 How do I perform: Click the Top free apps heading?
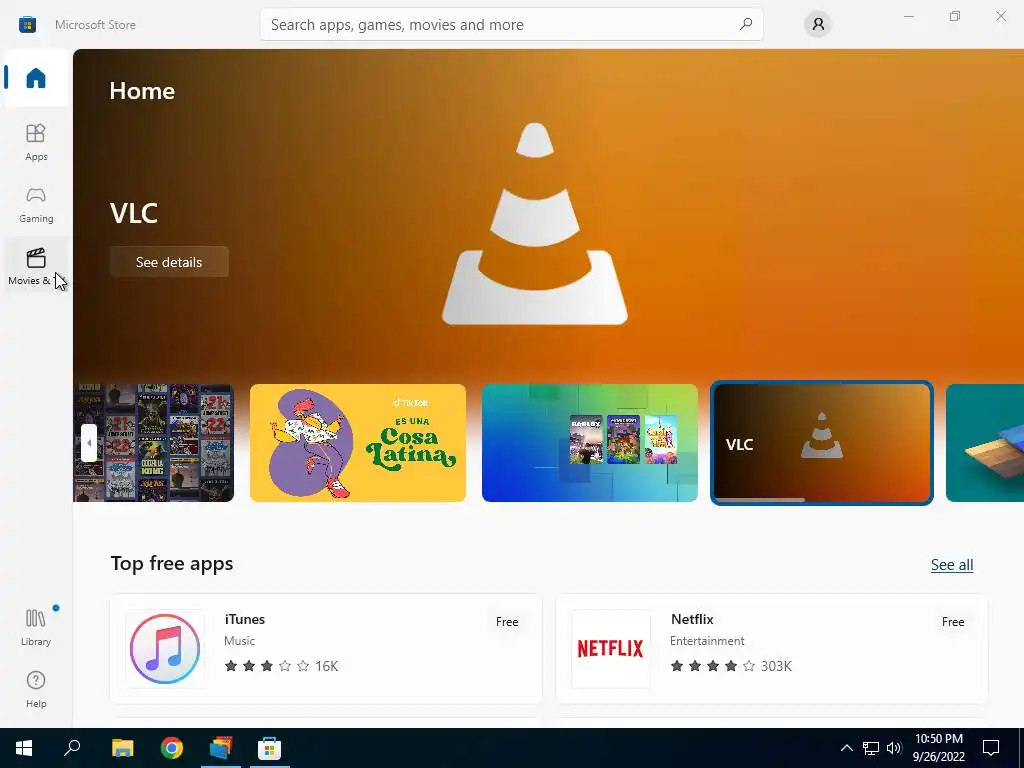172,564
